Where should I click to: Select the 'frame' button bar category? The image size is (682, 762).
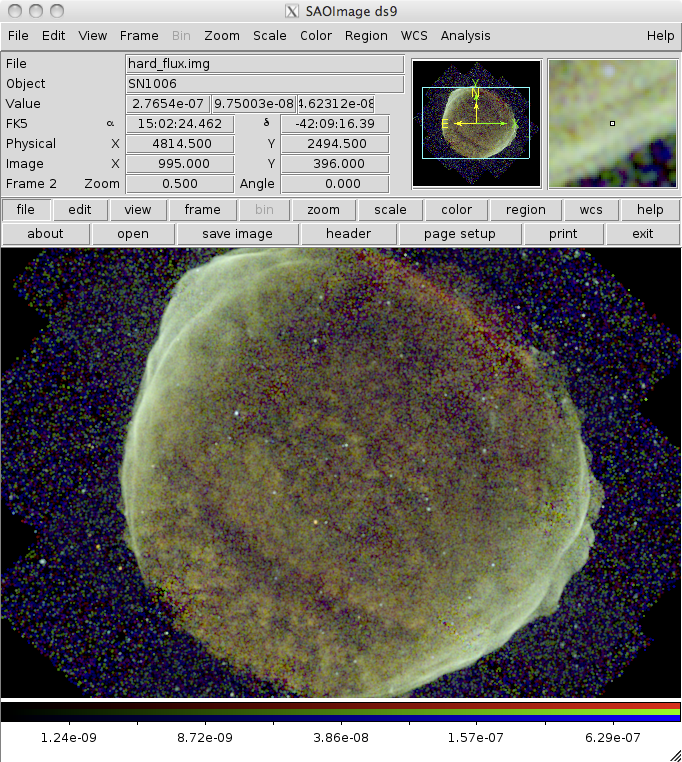click(202, 210)
